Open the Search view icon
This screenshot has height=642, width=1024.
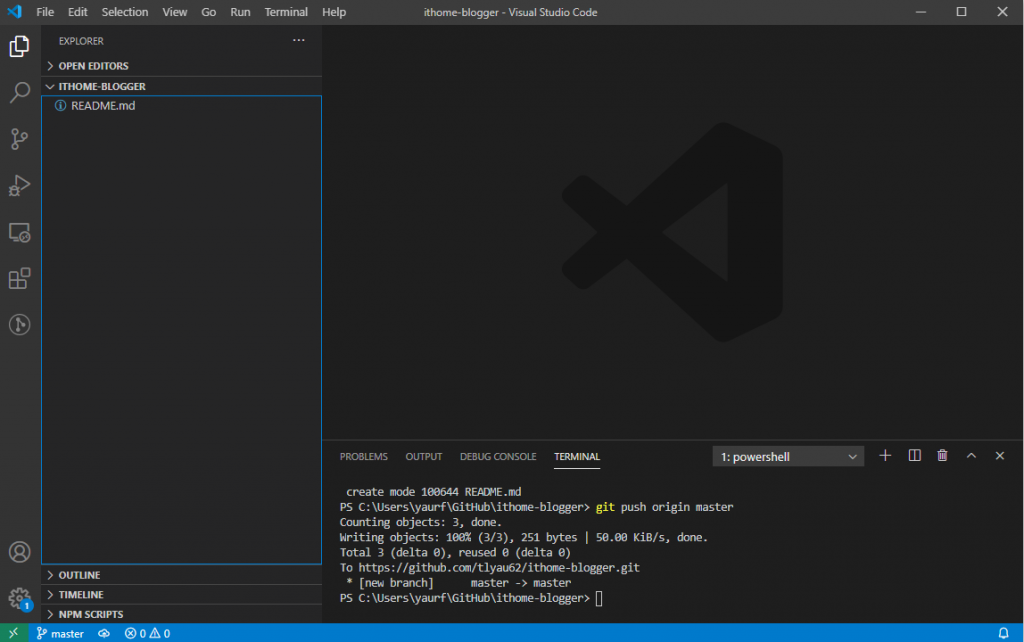(x=20, y=92)
